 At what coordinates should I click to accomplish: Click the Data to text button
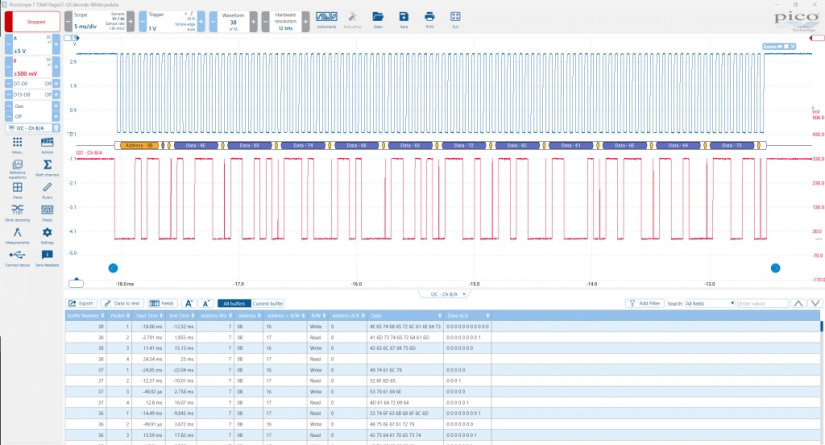122,304
